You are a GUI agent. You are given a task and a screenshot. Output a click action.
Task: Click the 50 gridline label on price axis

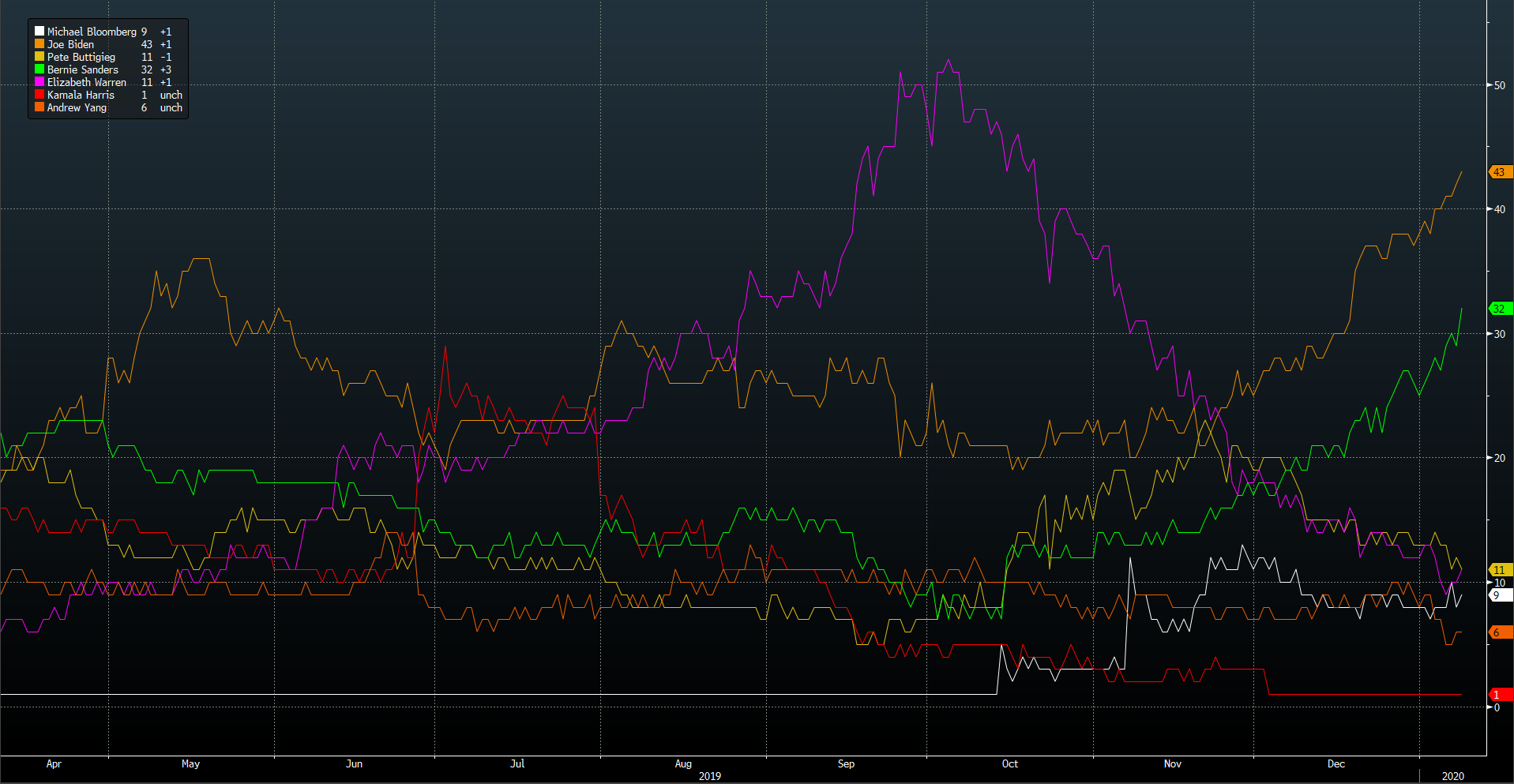[1500, 85]
